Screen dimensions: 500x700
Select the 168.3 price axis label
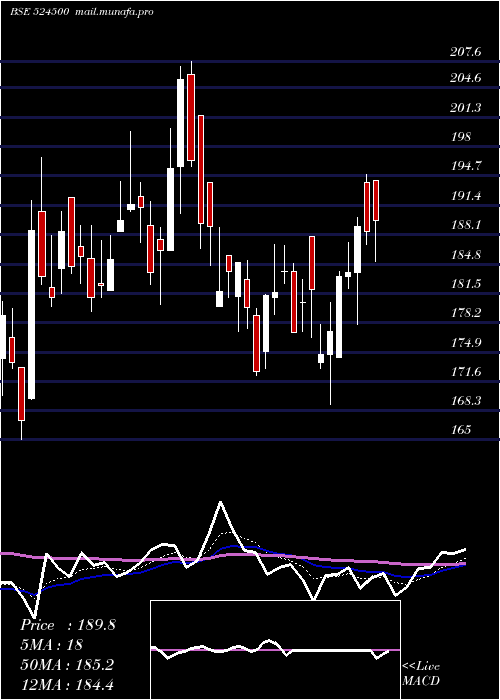[x=466, y=401]
